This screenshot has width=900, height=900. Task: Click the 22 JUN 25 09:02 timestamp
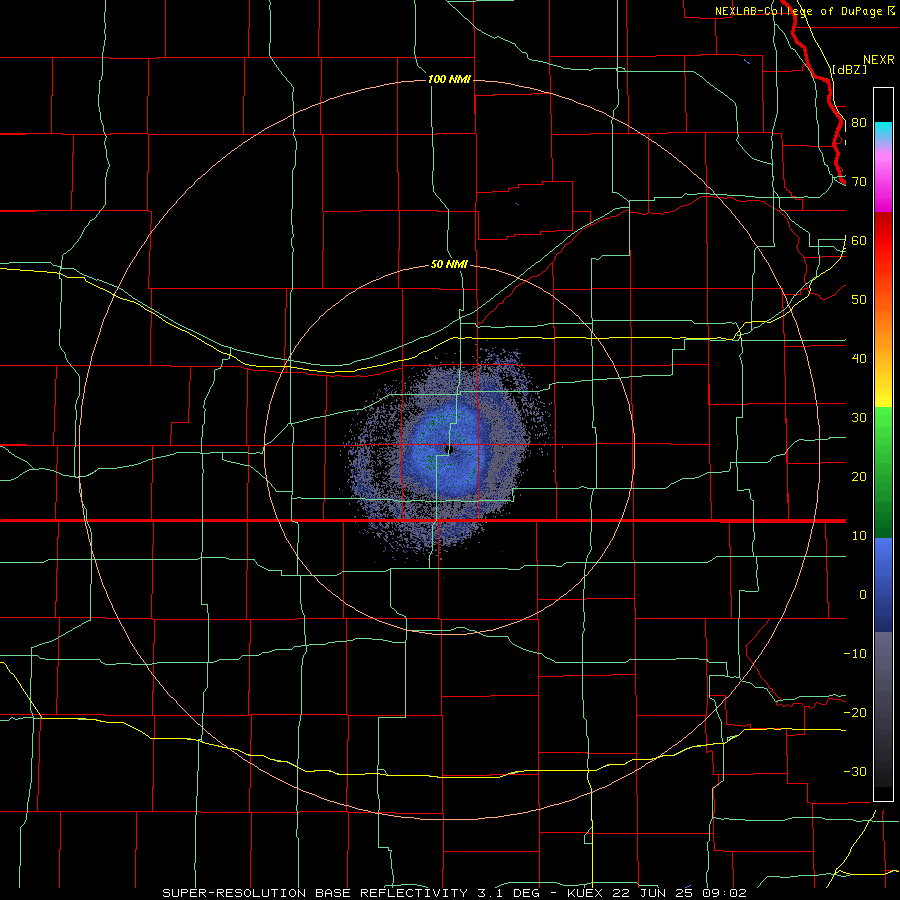[x=678, y=893]
